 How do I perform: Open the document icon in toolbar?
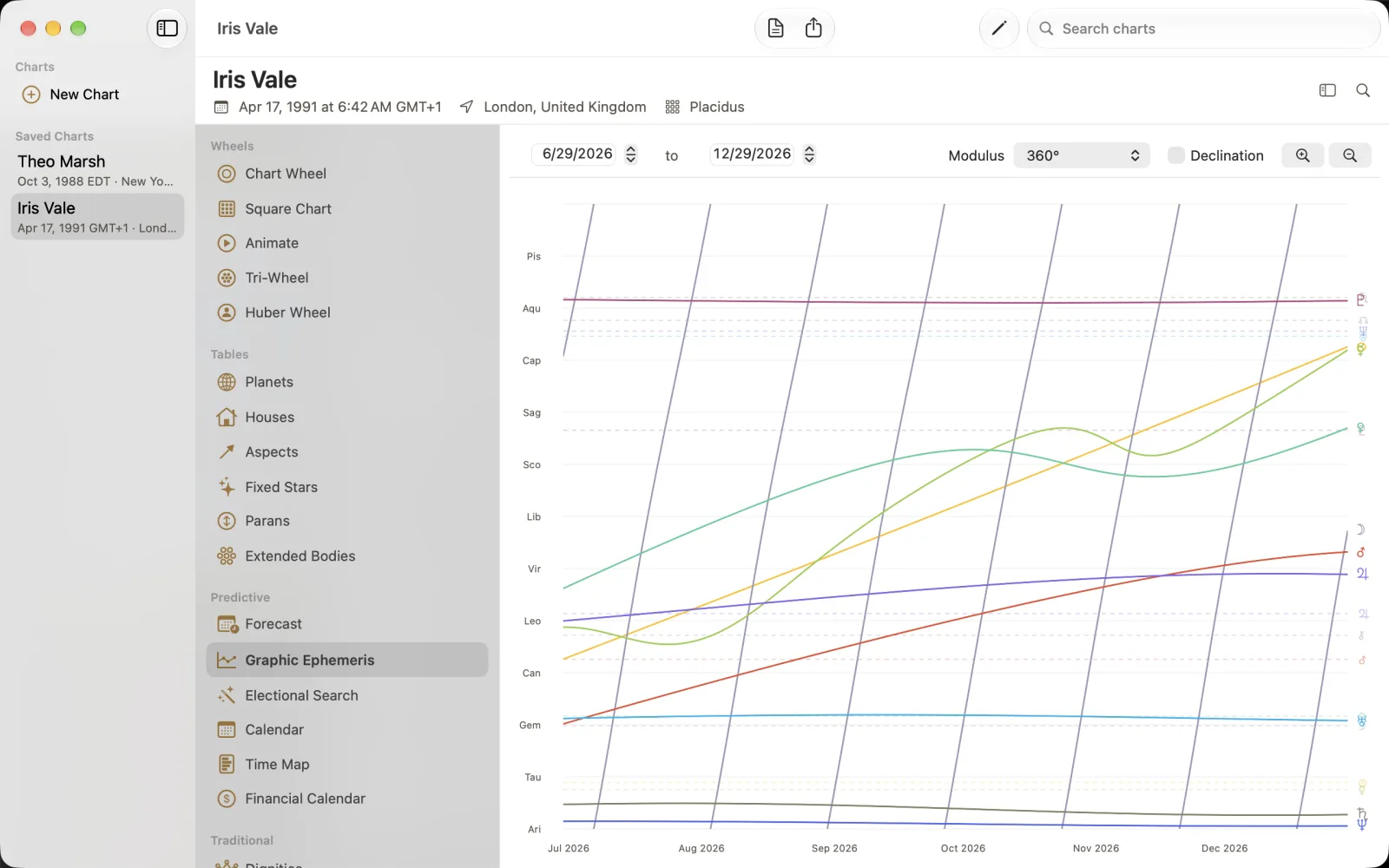775,29
